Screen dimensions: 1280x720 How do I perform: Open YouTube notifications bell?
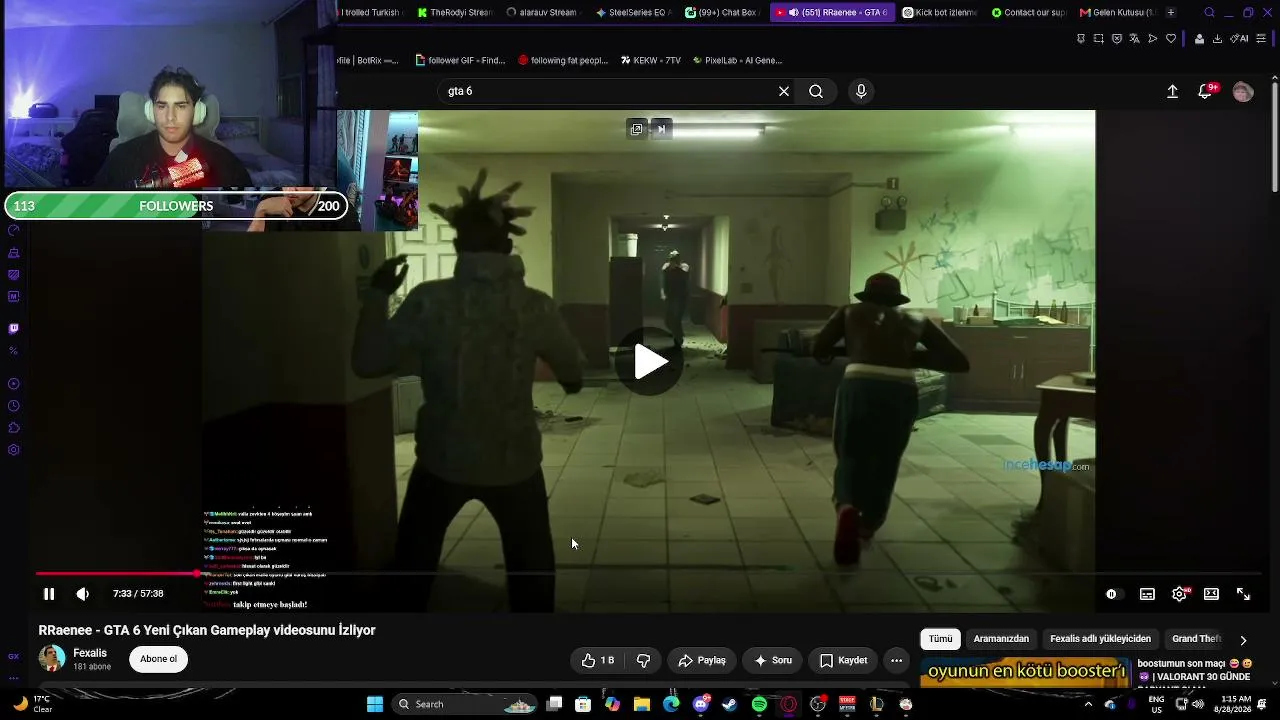[x=1206, y=91]
